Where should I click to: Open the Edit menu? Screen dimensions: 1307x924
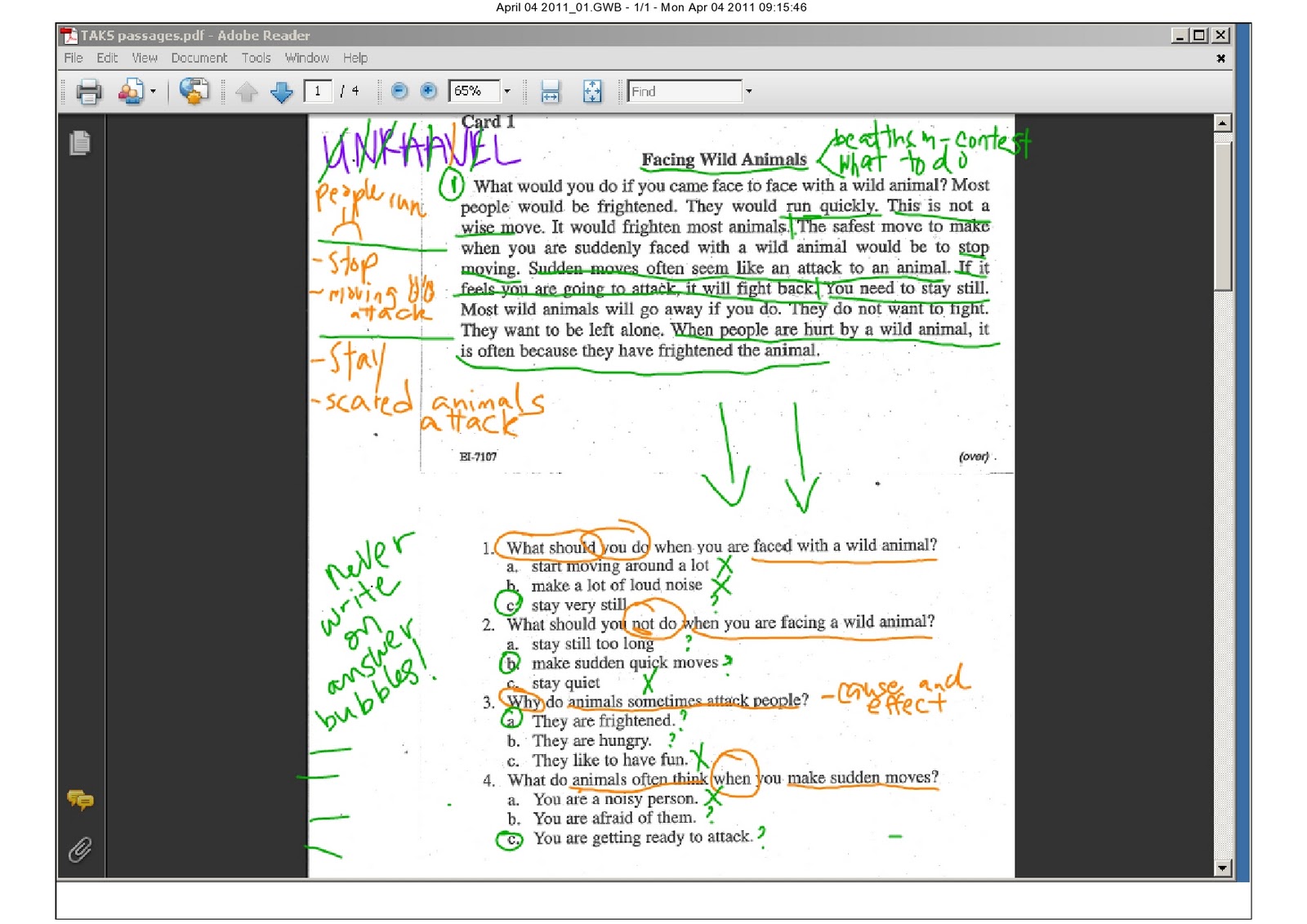click(x=107, y=58)
